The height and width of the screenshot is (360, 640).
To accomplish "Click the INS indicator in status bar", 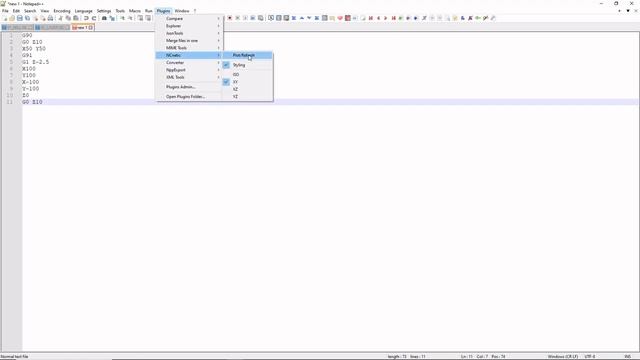I will (x=627, y=357).
